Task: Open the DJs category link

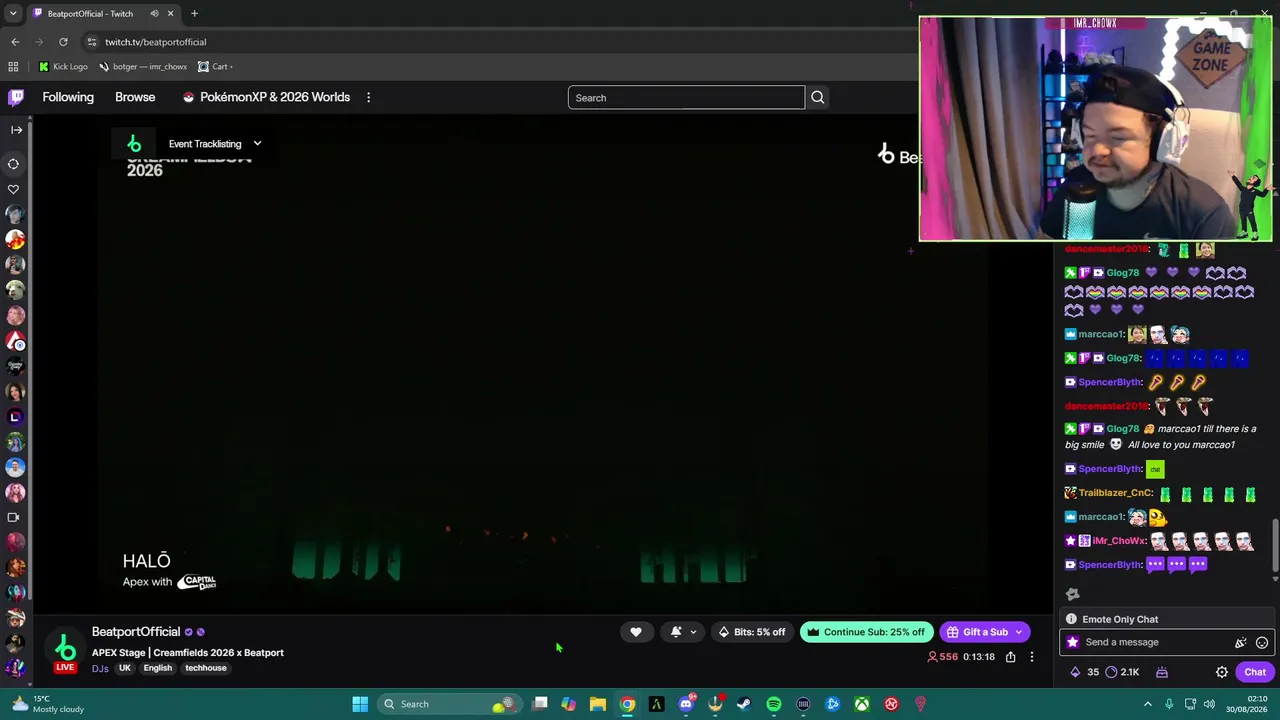Action: point(100,668)
